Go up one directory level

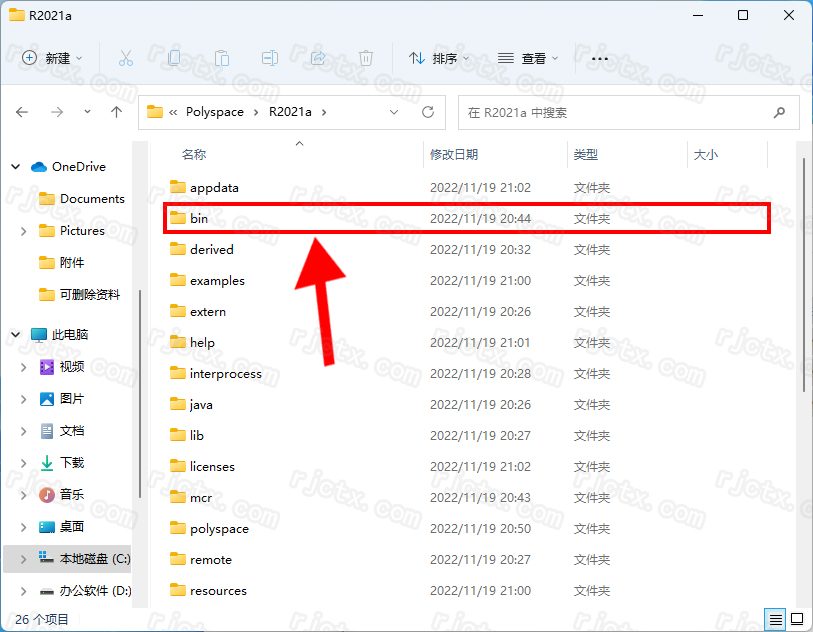(x=116, y=112)
